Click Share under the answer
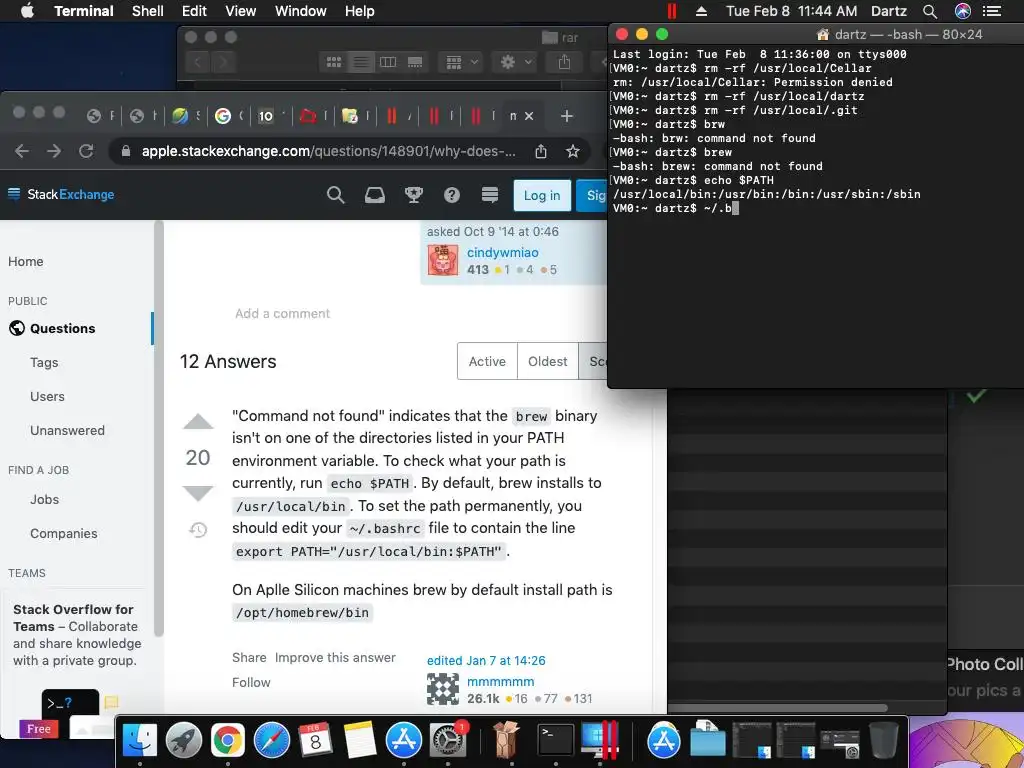Screen dimensions: 1024x768 (x=249, y=658)
